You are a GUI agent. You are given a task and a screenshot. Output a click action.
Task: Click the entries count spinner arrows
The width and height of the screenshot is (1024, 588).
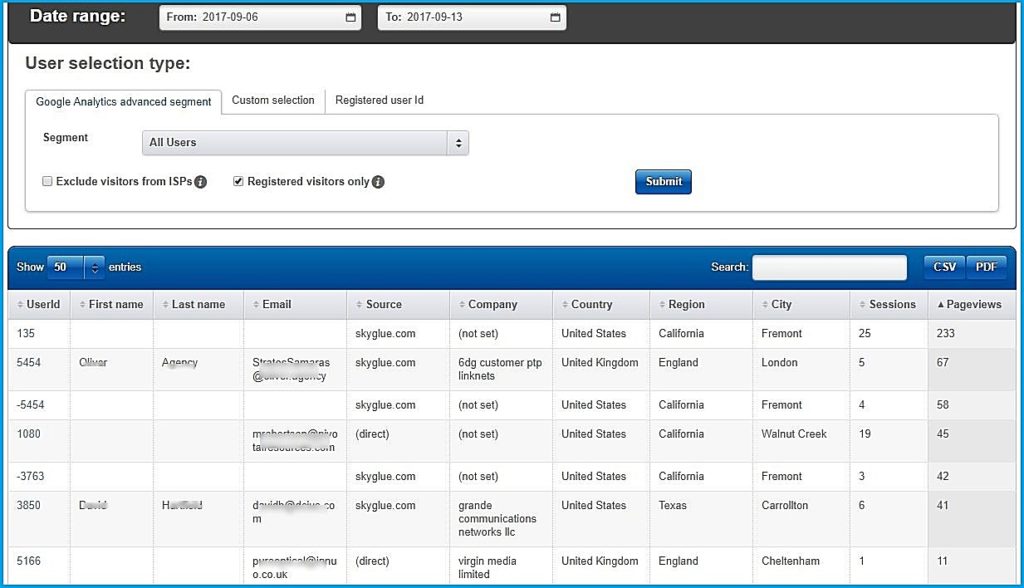tap(94, 267)
